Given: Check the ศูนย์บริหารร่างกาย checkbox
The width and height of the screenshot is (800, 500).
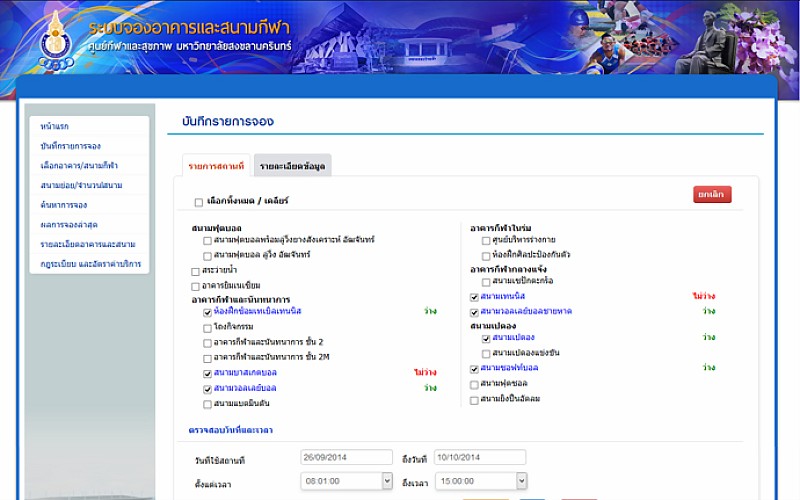Looking at the screenshot, I should 486,241.
